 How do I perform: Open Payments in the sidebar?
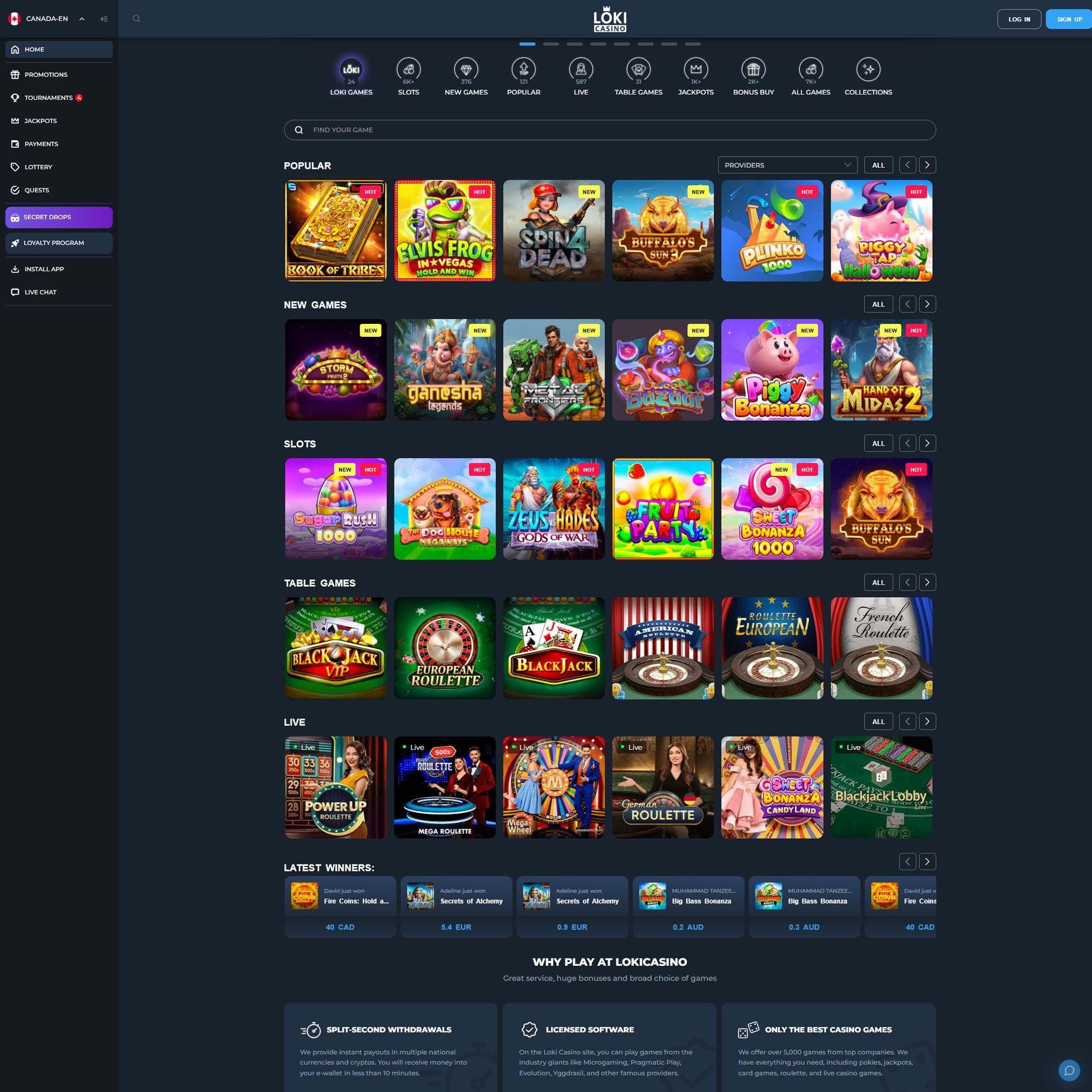pos(59,144)
